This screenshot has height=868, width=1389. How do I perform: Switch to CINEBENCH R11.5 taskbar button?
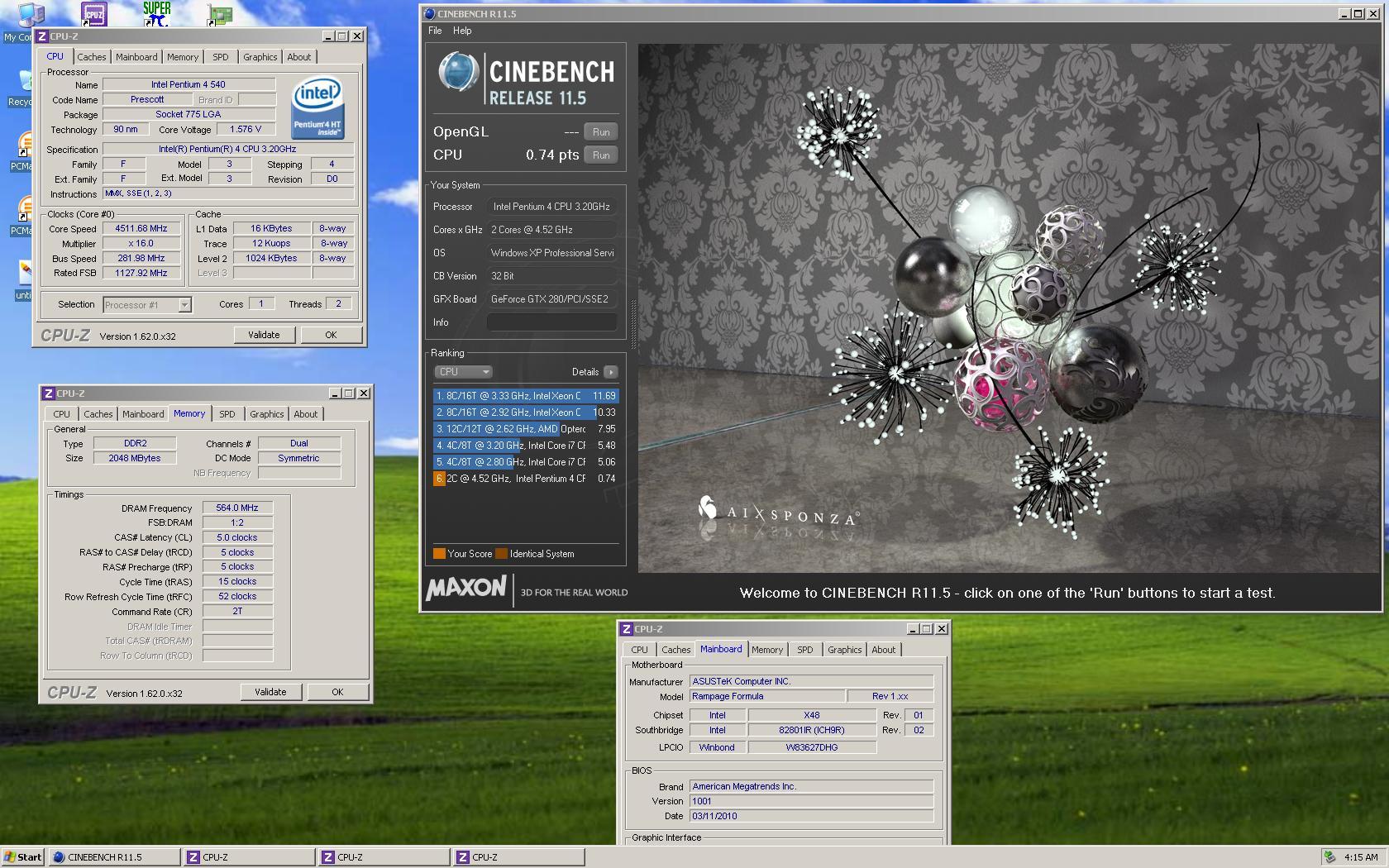[114, 857]
